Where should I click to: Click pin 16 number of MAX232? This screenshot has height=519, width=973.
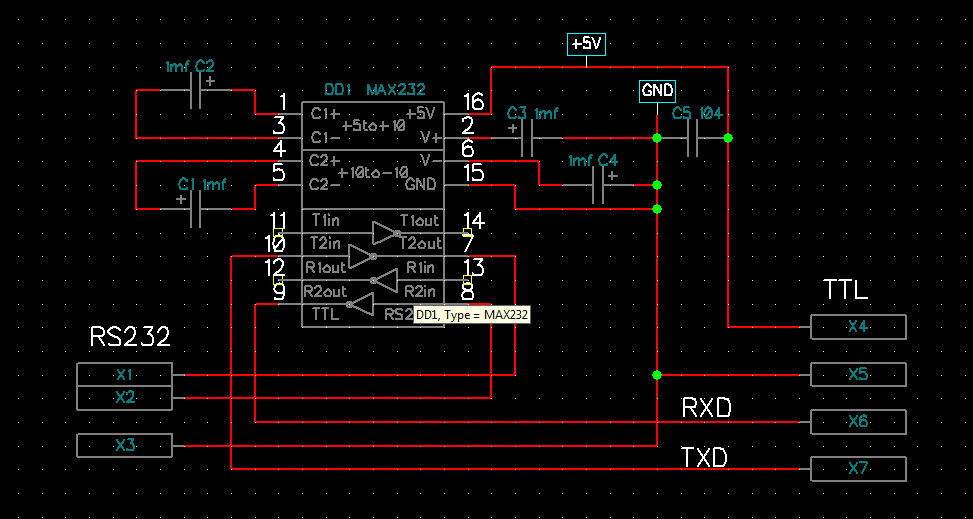point(474,102)
